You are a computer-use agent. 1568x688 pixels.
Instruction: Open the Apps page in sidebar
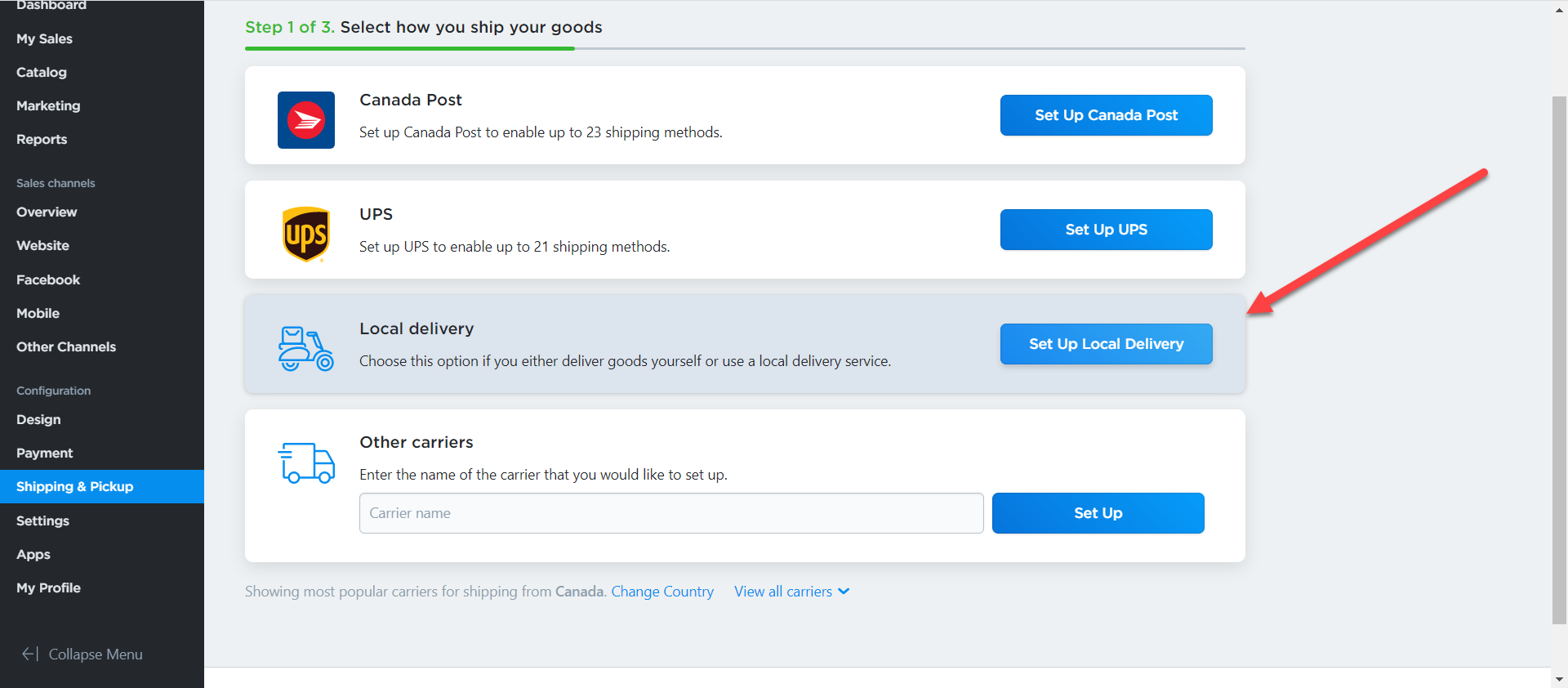pos(33,554)
